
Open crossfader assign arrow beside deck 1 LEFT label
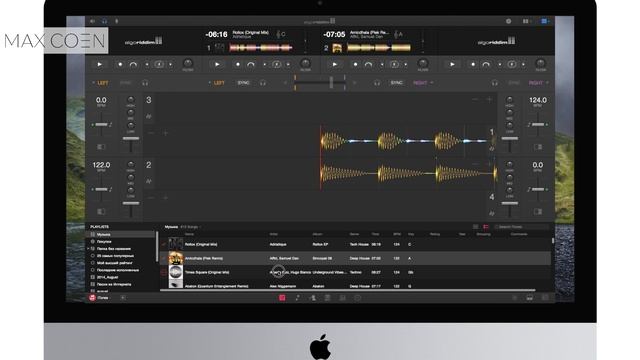pyautogui.click(x=210, y=83)
